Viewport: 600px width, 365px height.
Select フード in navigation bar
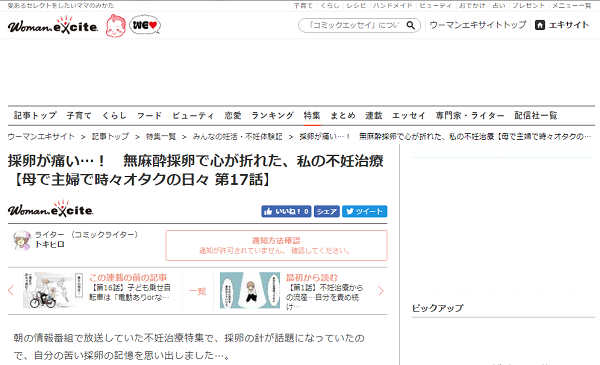[149, 115]
